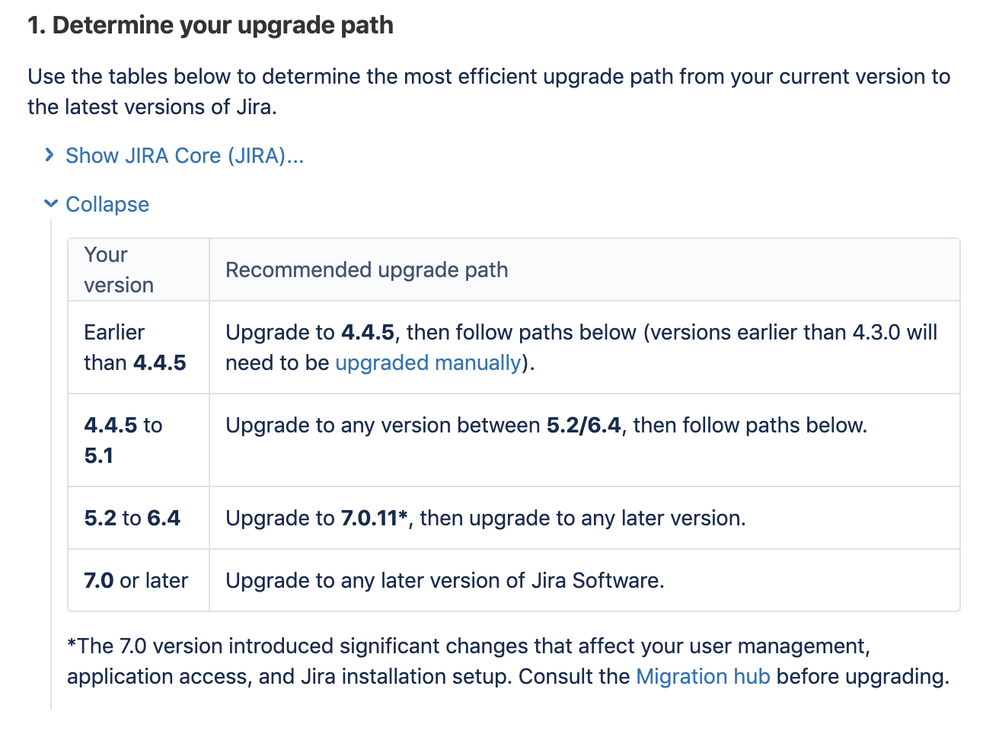Click the 'Upgrade to any version between 5.2/6.4' cell
Screen dimensions: 999x740
click(584, 440)
